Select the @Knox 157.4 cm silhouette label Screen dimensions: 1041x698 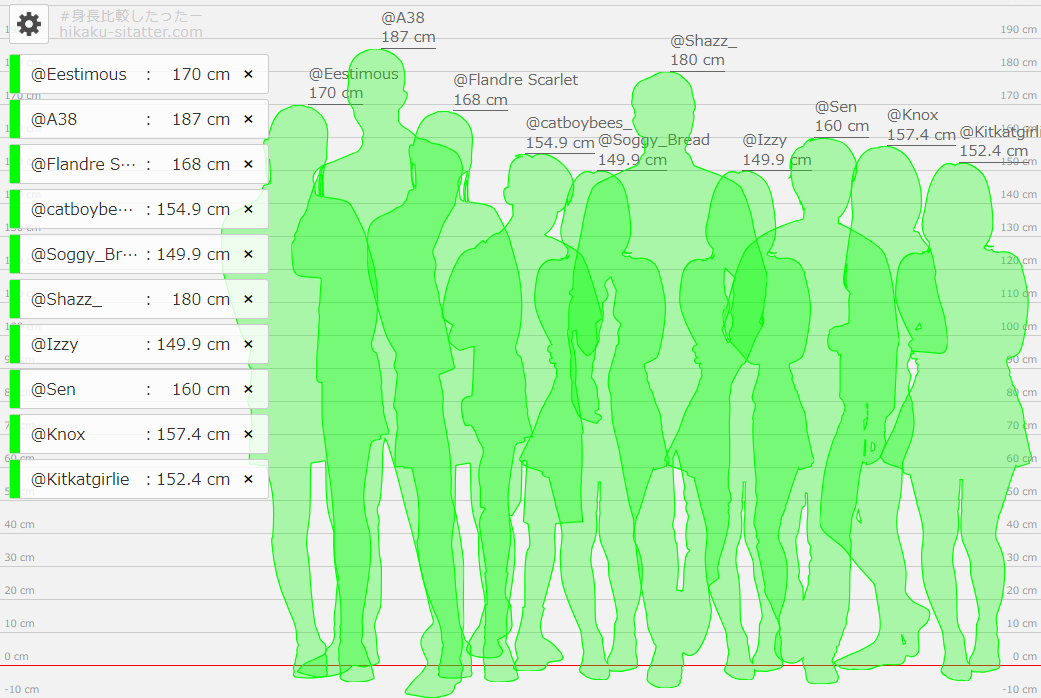coord(921,125)
